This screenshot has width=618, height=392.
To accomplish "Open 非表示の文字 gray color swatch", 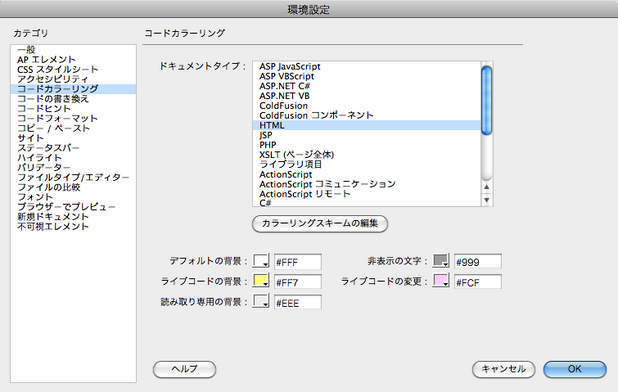I will [x=441, y=261].
